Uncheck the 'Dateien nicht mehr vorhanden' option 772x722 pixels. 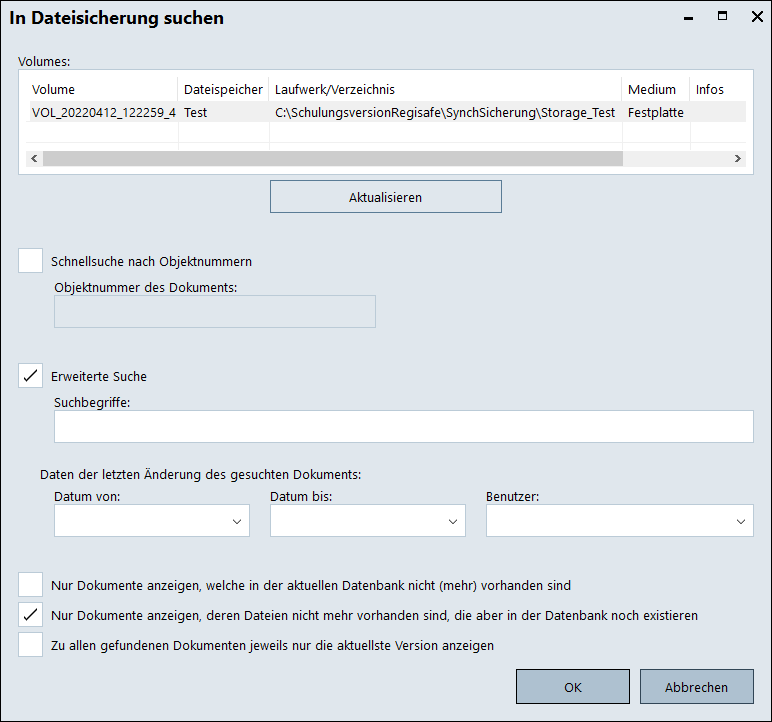click(x=31, y=615)
